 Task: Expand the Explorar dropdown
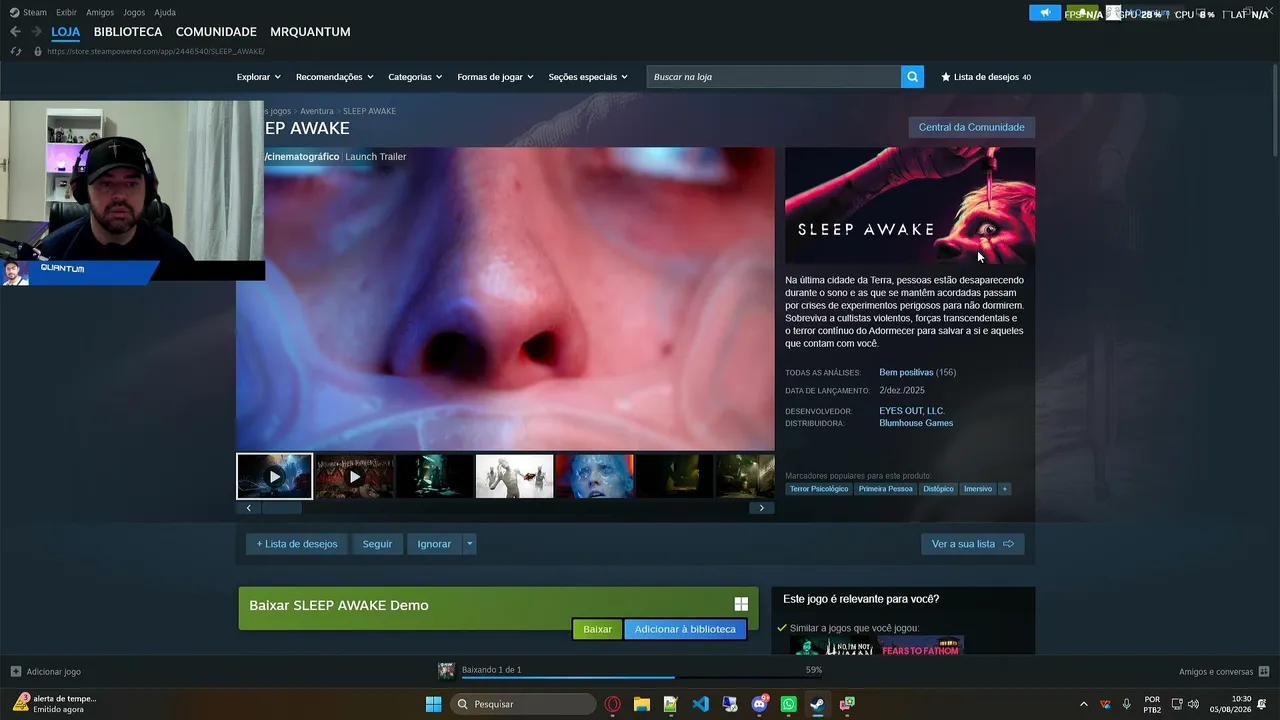[x=259, y=77]
